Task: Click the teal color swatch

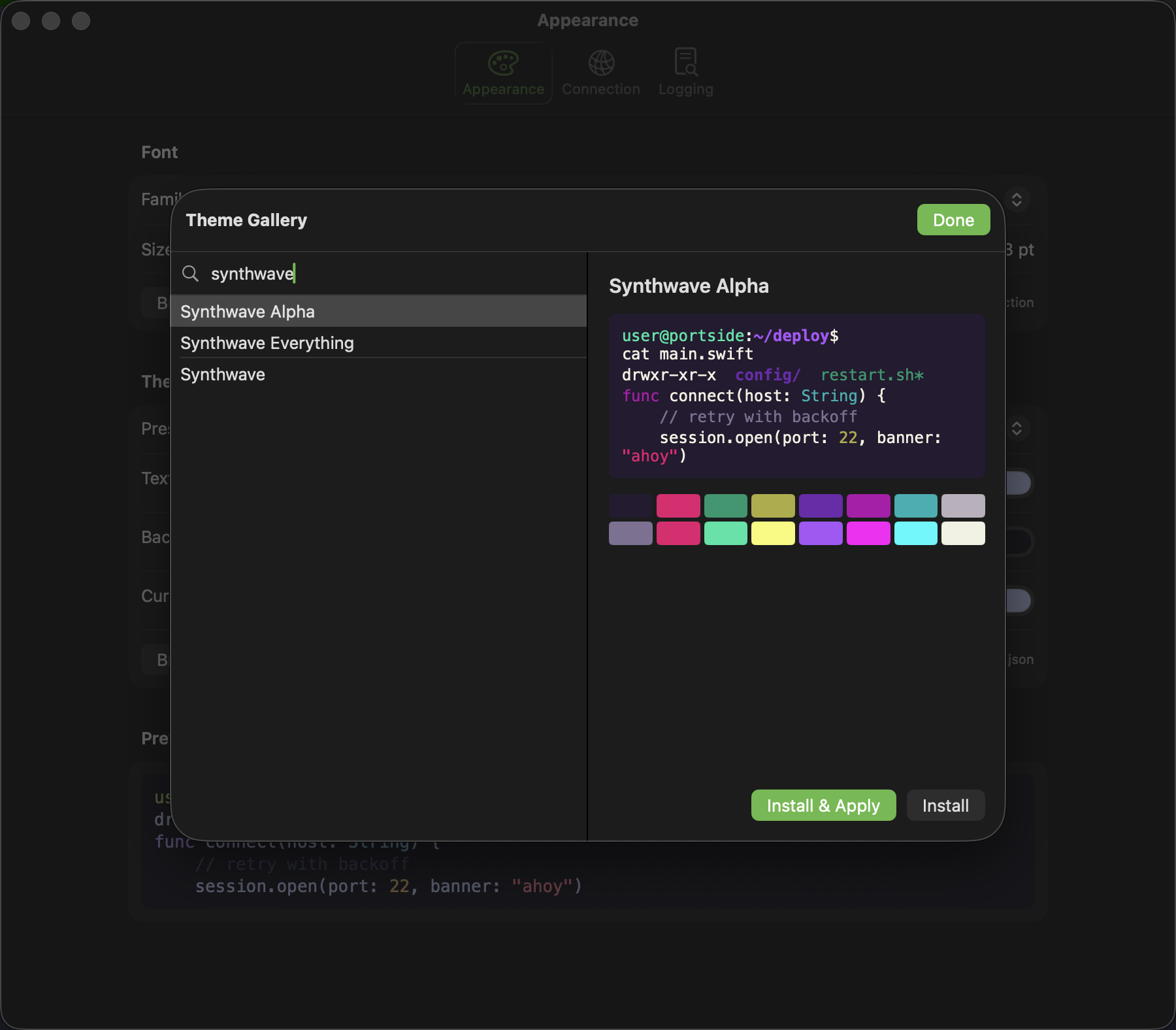Action: (916, 506)
